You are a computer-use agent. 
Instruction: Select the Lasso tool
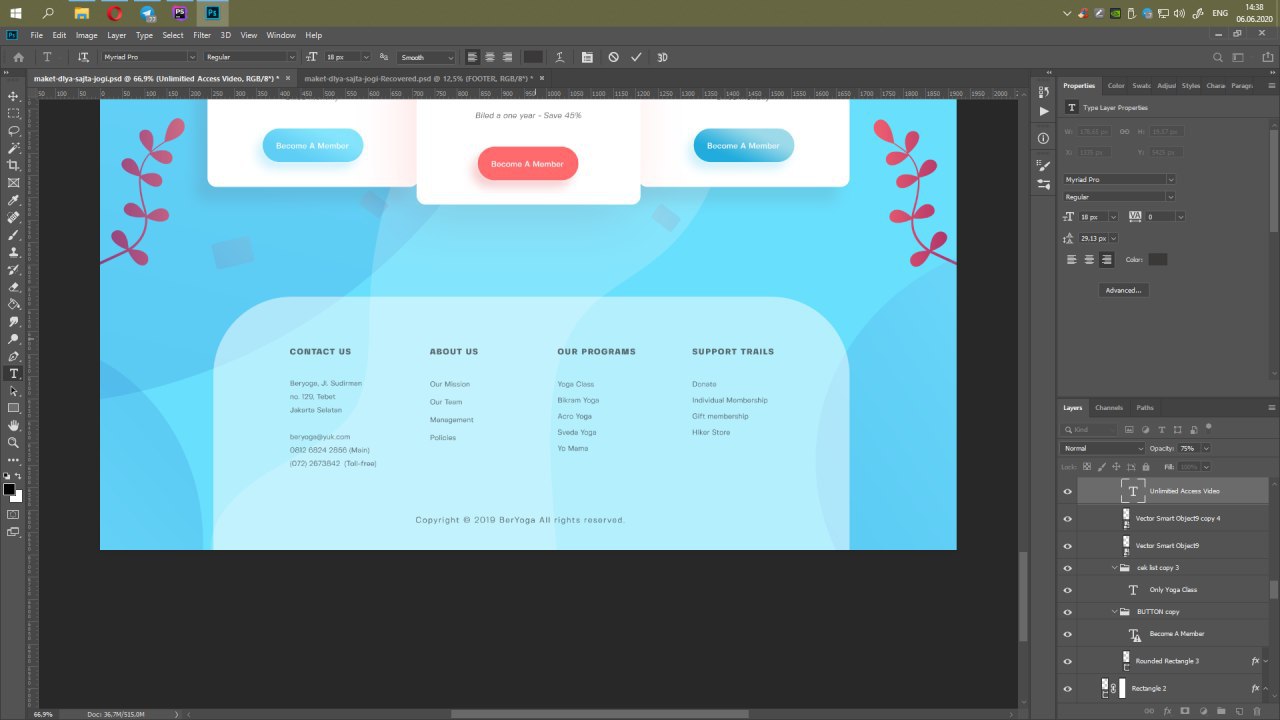(14, 131)
